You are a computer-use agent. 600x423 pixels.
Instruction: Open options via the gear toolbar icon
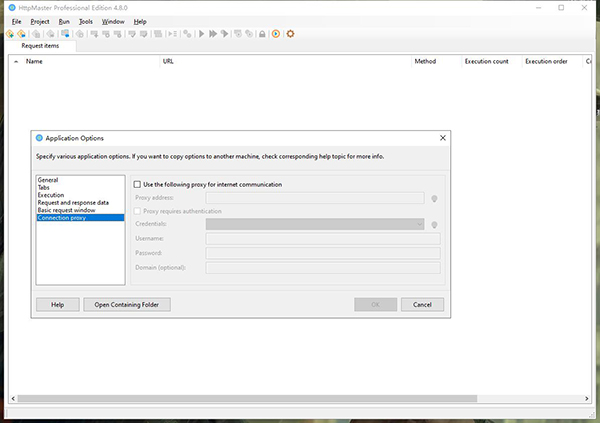(290, 34)
